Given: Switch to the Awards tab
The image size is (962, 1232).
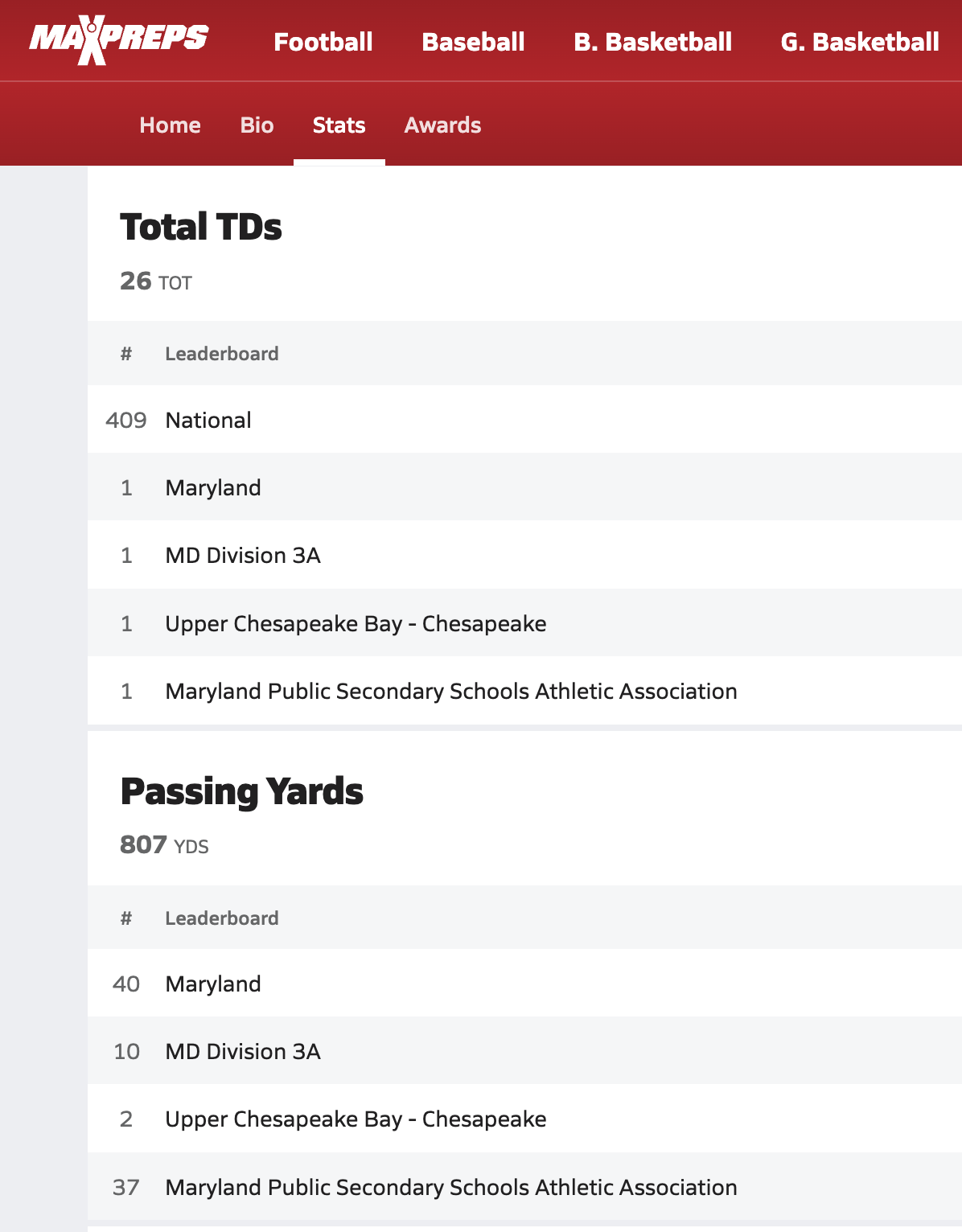Looking at the screenshot, I should [442, 125].
